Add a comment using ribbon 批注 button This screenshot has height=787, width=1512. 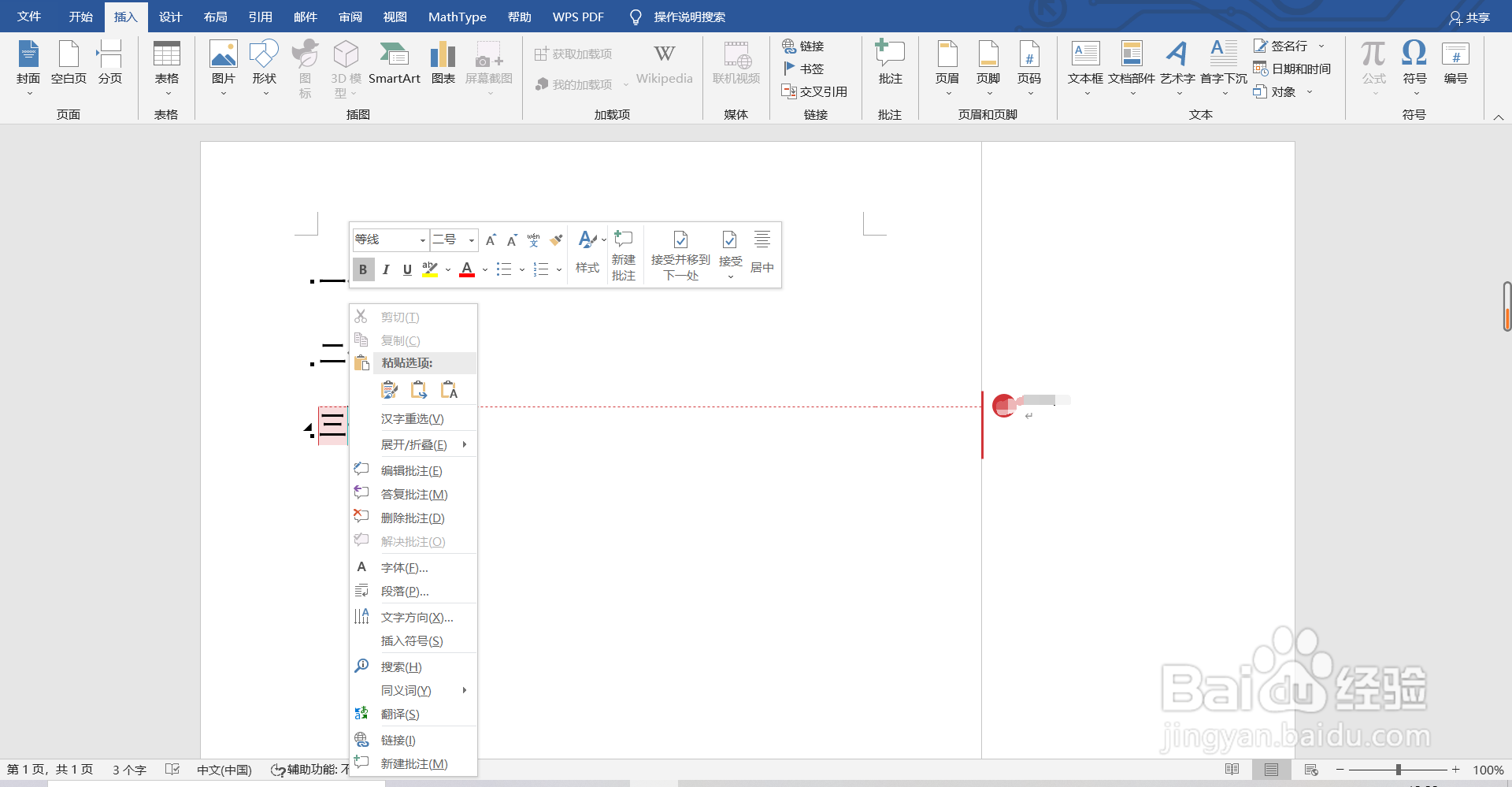[x=890, y=63]
